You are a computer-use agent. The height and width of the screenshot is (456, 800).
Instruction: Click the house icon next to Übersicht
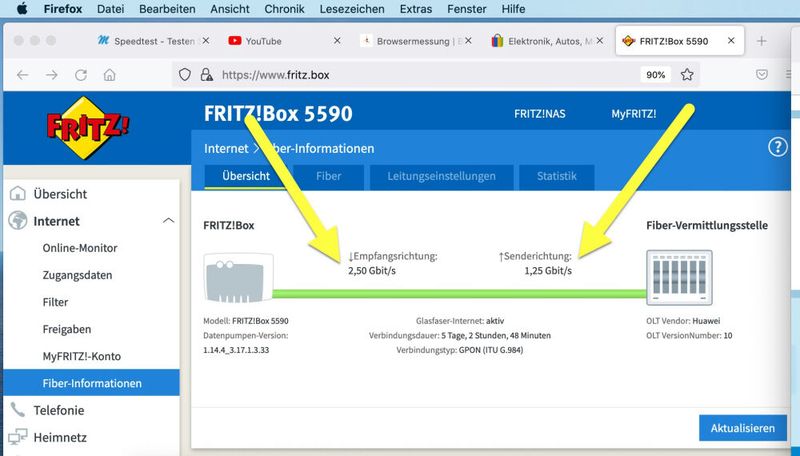pos(18,193)
